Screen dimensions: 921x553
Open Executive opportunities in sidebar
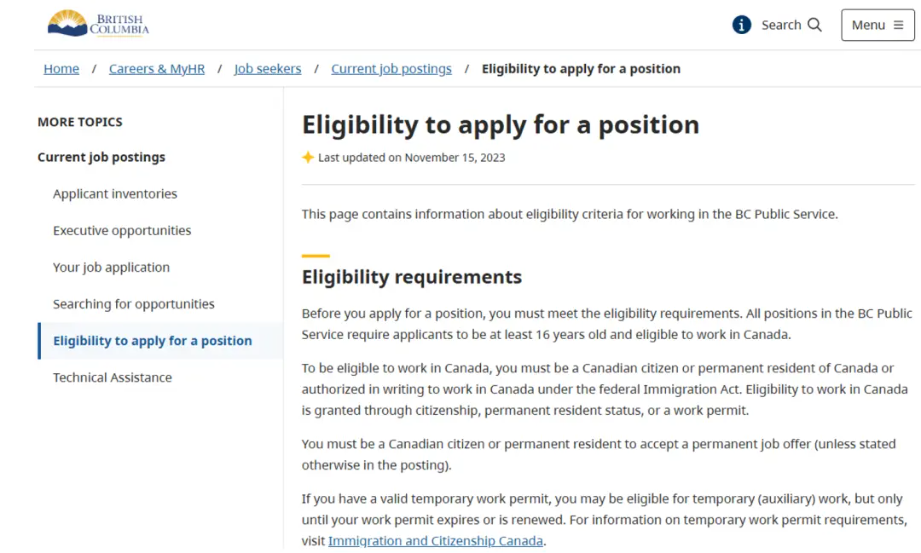pos(122,230)
